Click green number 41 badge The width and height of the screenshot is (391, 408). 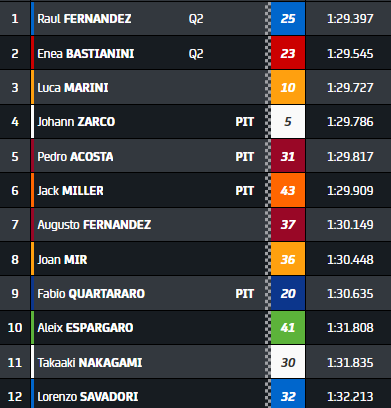pos(288,328)
